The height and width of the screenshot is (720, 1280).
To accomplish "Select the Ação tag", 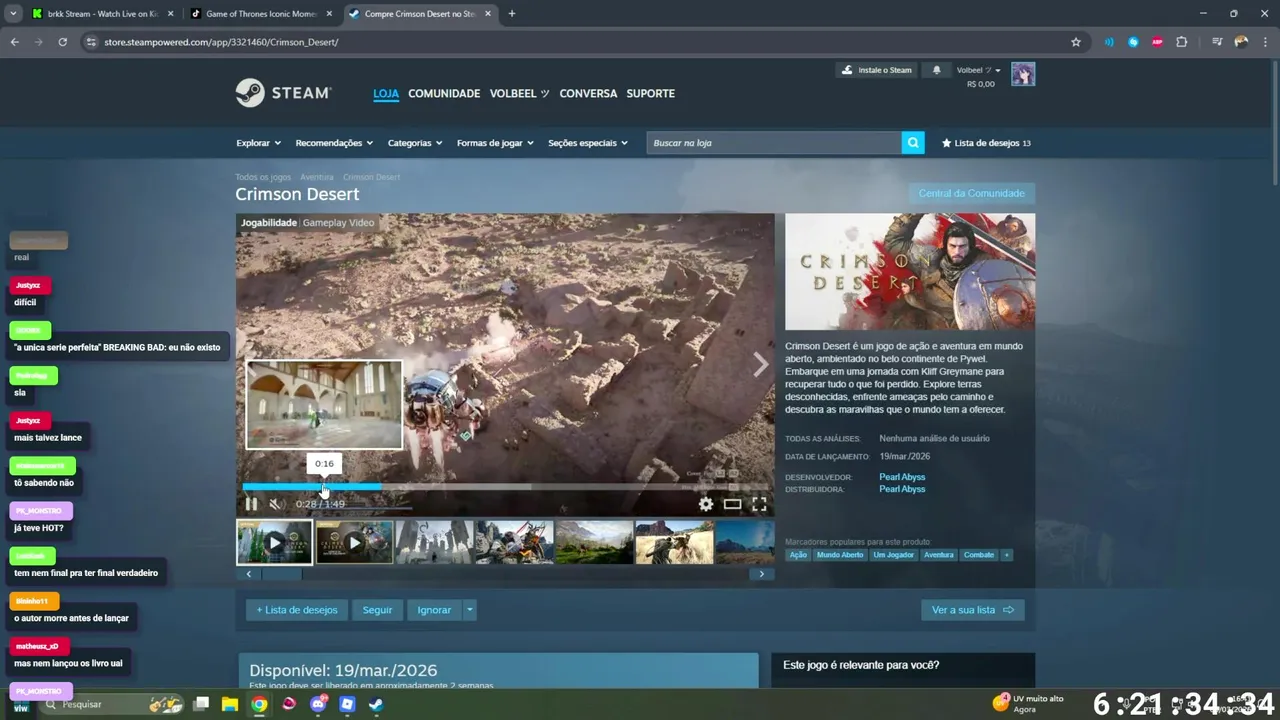I will pos(798,555).
